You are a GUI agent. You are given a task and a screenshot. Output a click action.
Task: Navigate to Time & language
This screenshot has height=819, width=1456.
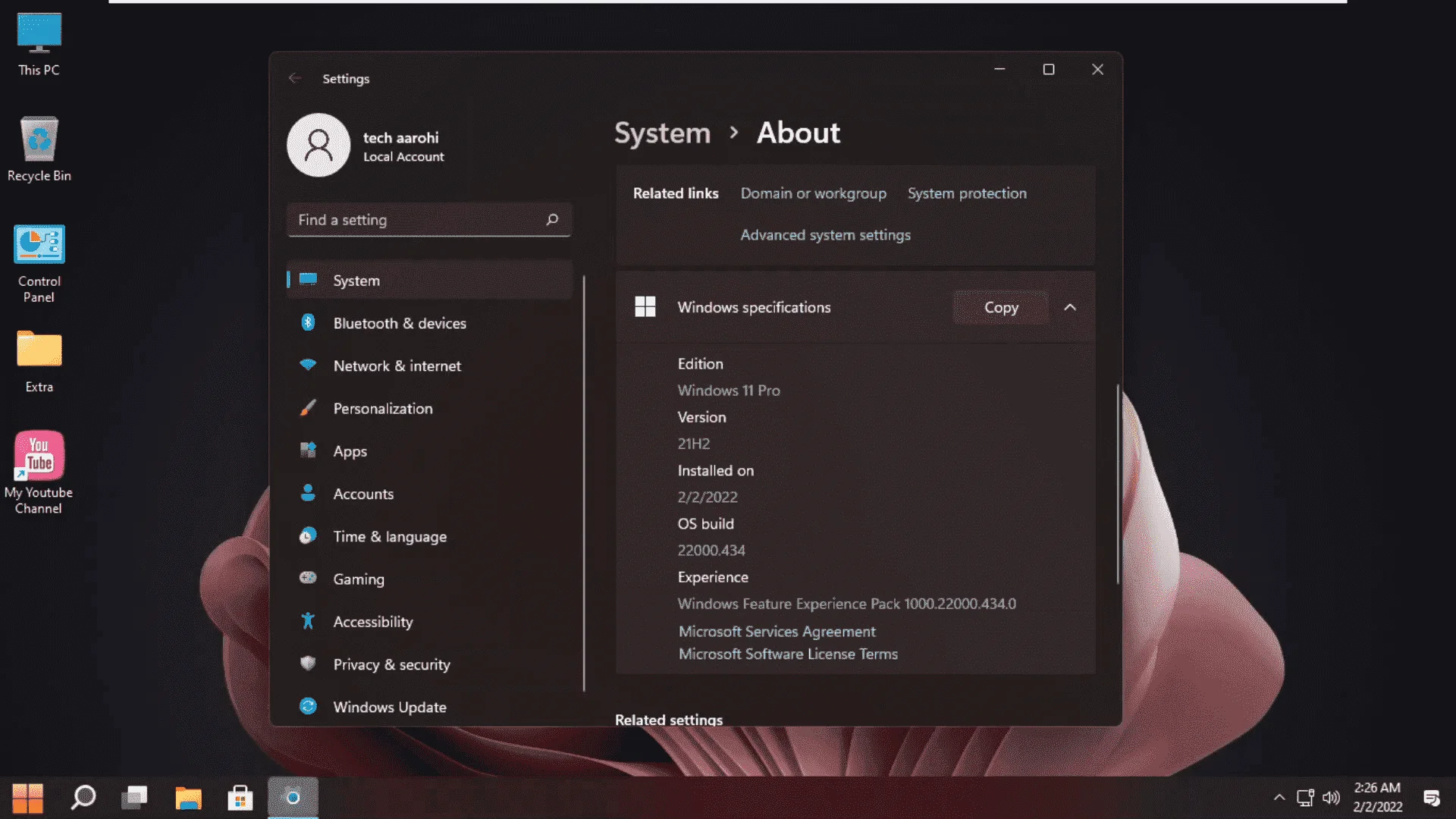[x=429, y=536]
